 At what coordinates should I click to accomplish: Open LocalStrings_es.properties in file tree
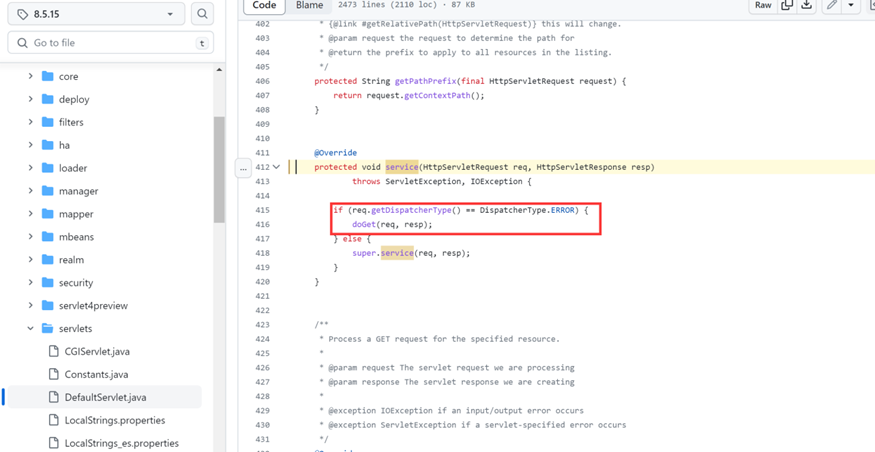click(122, 443)
